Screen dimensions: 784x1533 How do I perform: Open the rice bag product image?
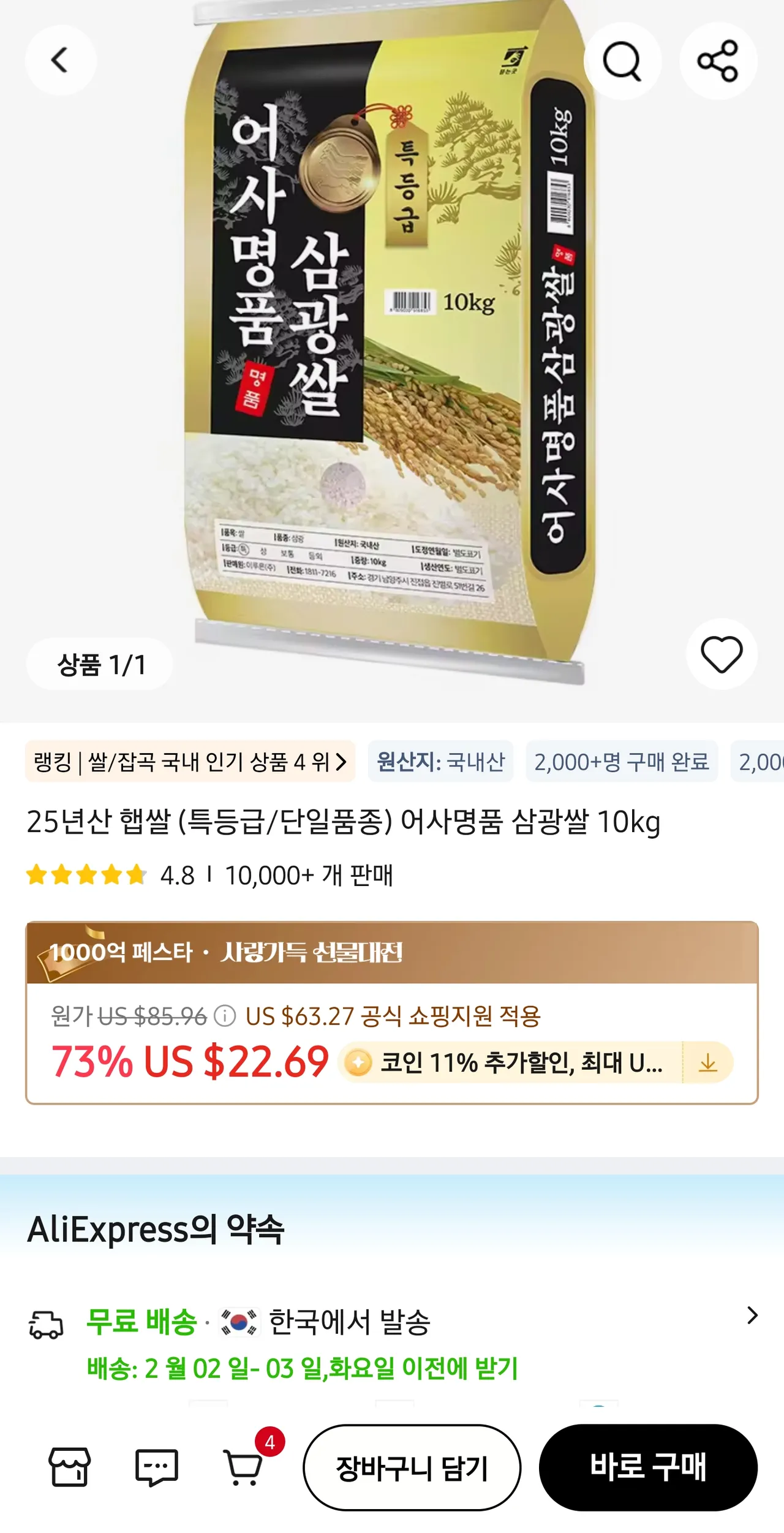coord(392,343)
